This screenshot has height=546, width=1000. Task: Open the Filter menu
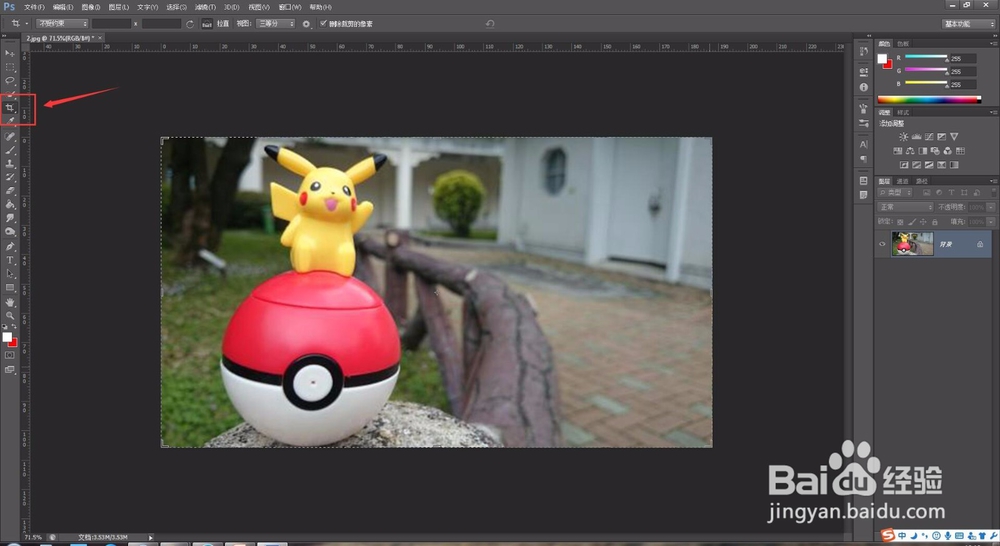[x=205, y=7]
